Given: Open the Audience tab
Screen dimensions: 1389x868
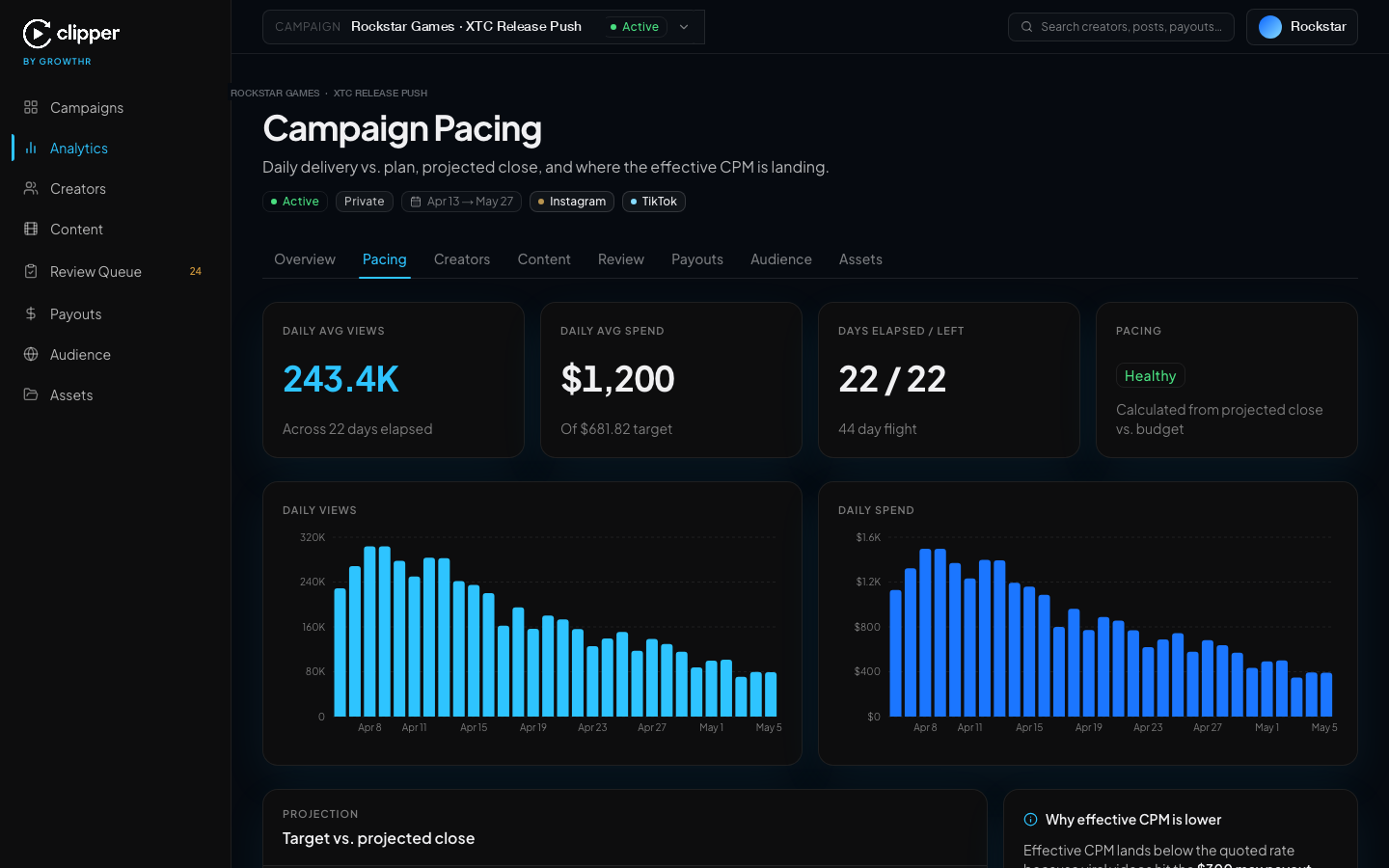Looking at the screenshot, I should (x=781, y=259).
